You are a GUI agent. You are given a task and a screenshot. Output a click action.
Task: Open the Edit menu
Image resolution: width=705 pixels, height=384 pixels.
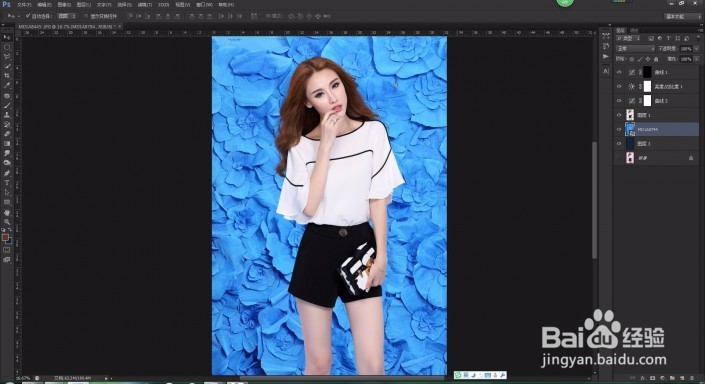[x=44, y=4]
